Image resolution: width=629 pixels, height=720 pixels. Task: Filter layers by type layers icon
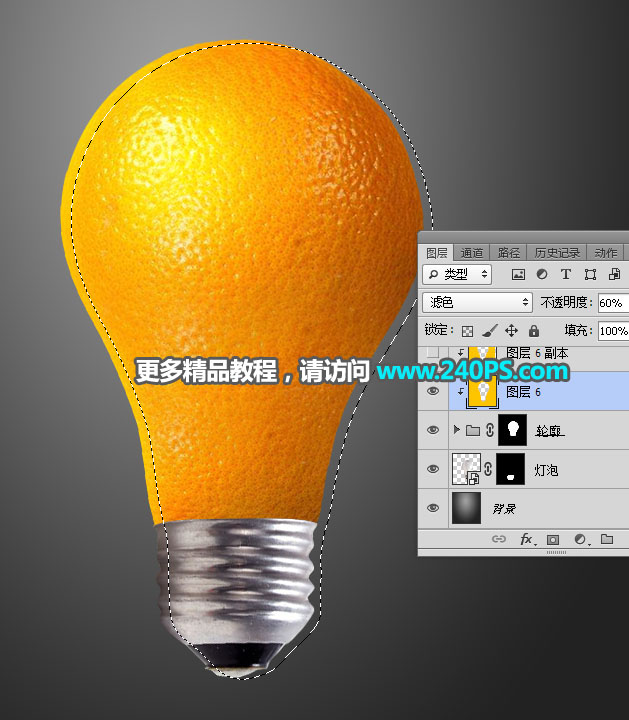[566, 275]
